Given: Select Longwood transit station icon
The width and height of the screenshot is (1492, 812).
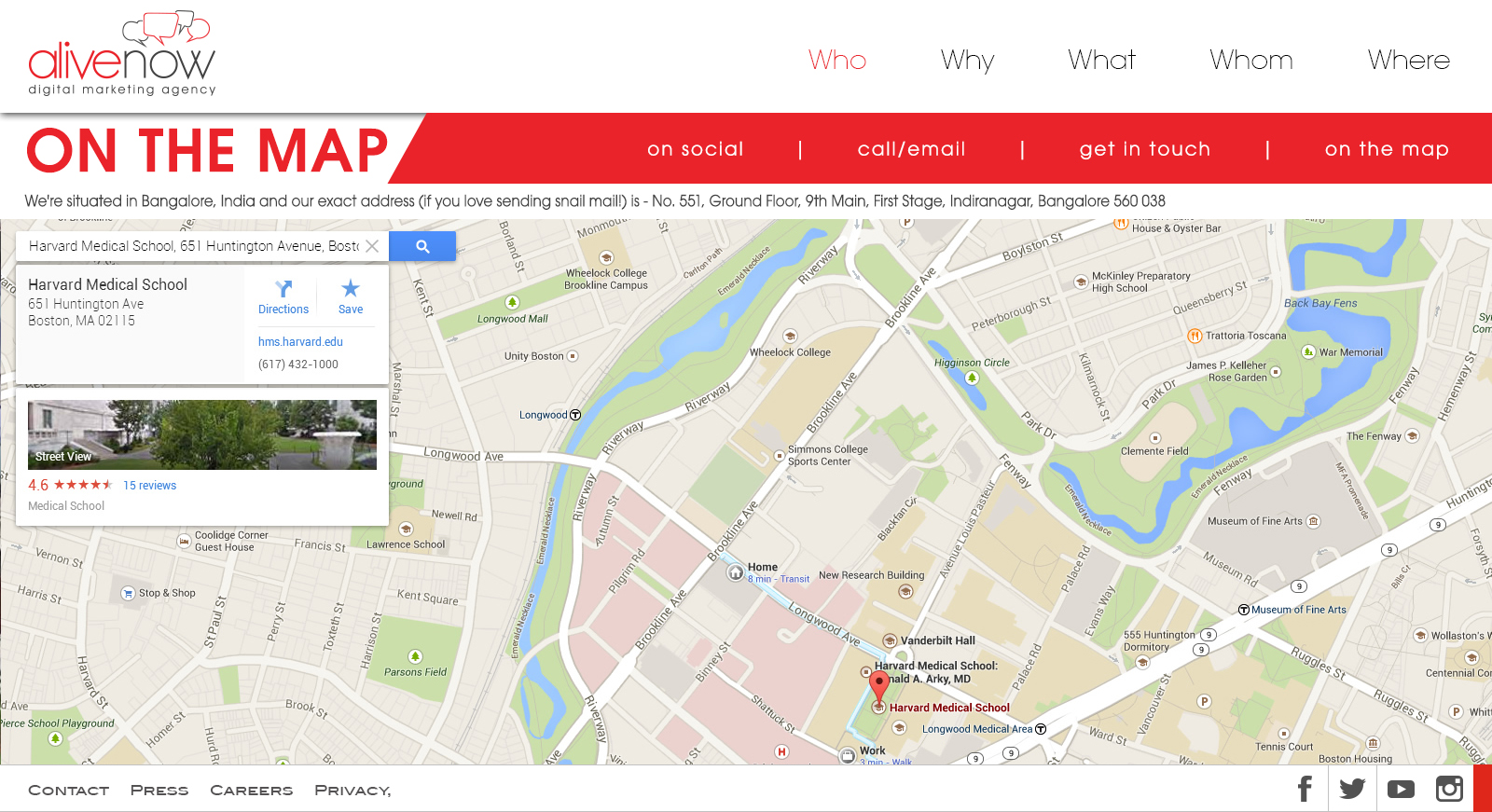Looking at the screenshot, I should (575, 415).
